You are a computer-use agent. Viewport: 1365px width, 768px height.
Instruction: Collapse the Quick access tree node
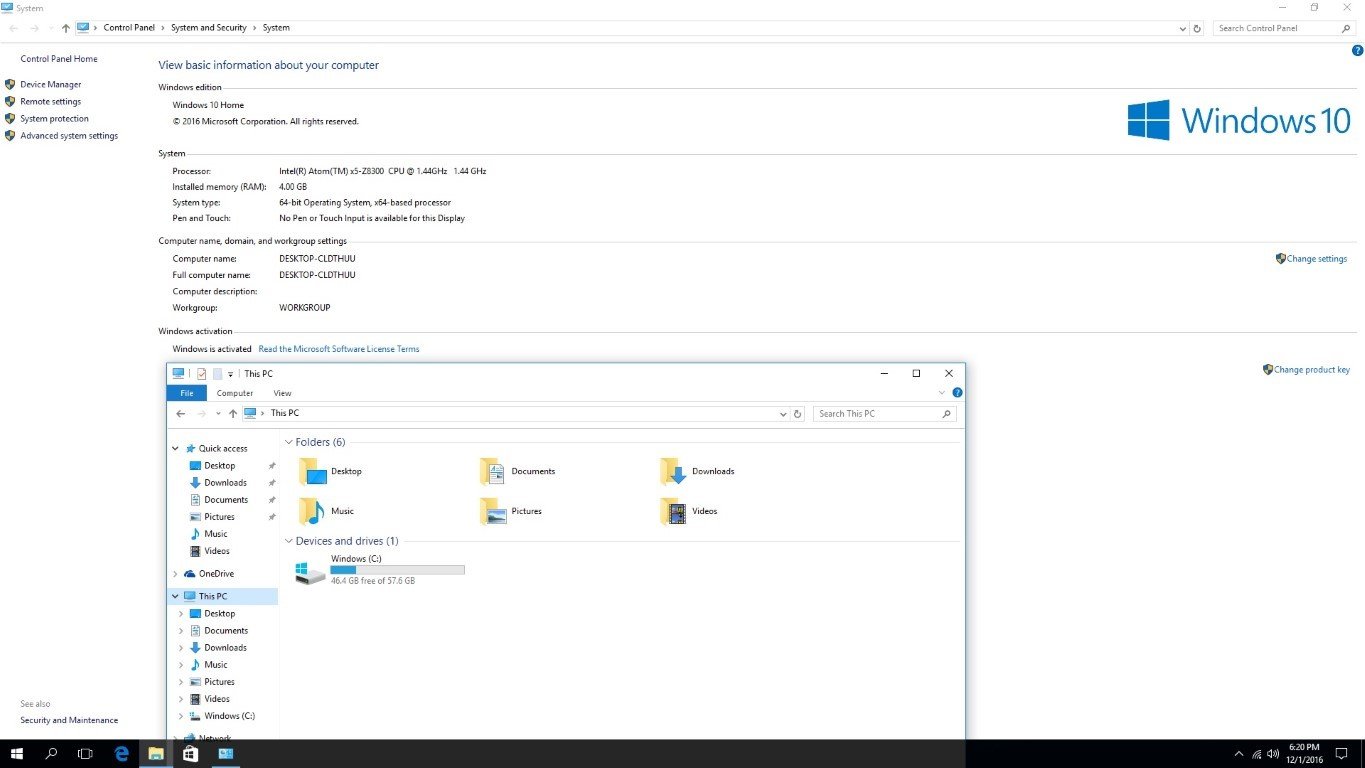click(x=176, y=449)
